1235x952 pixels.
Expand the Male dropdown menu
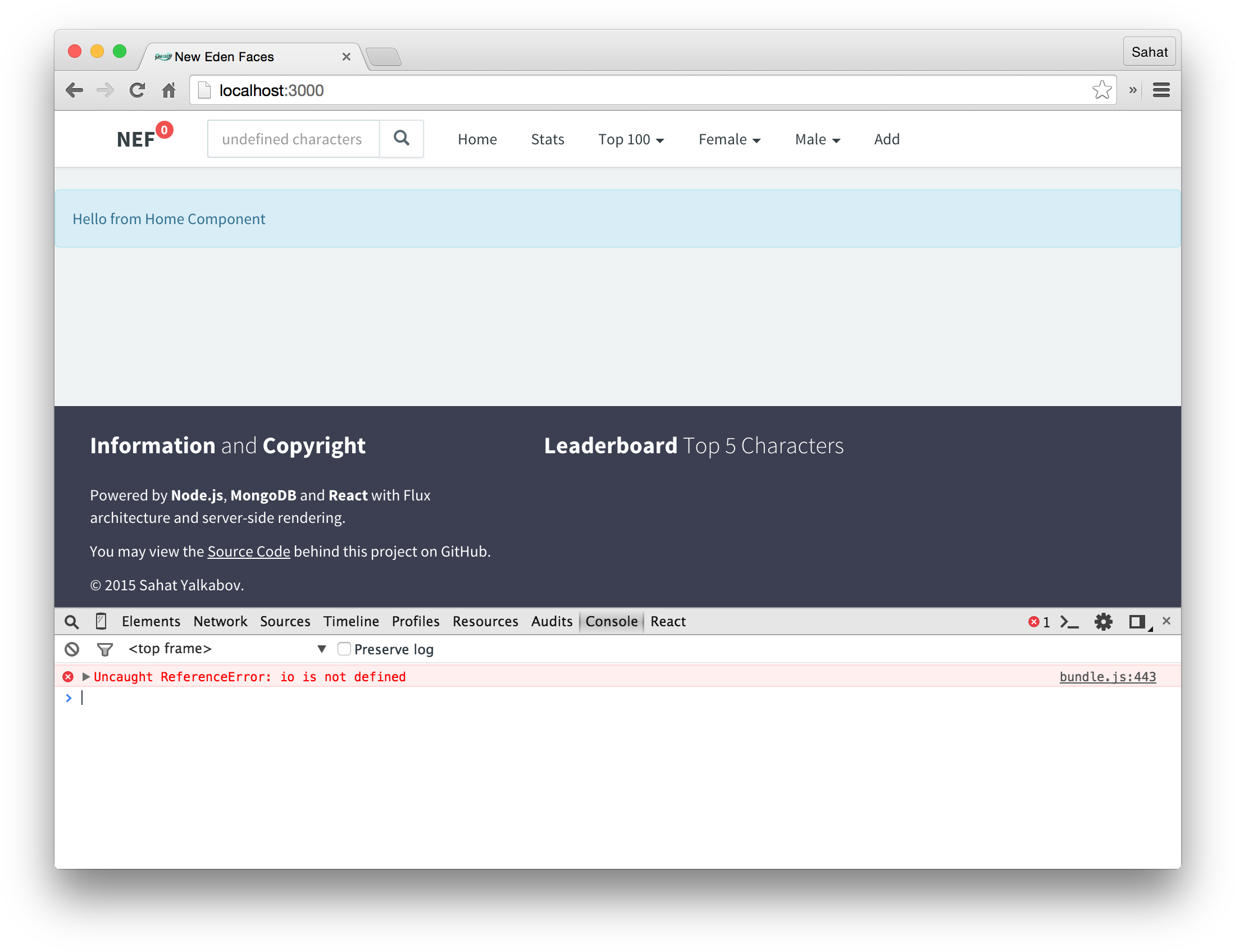[817, 139]
